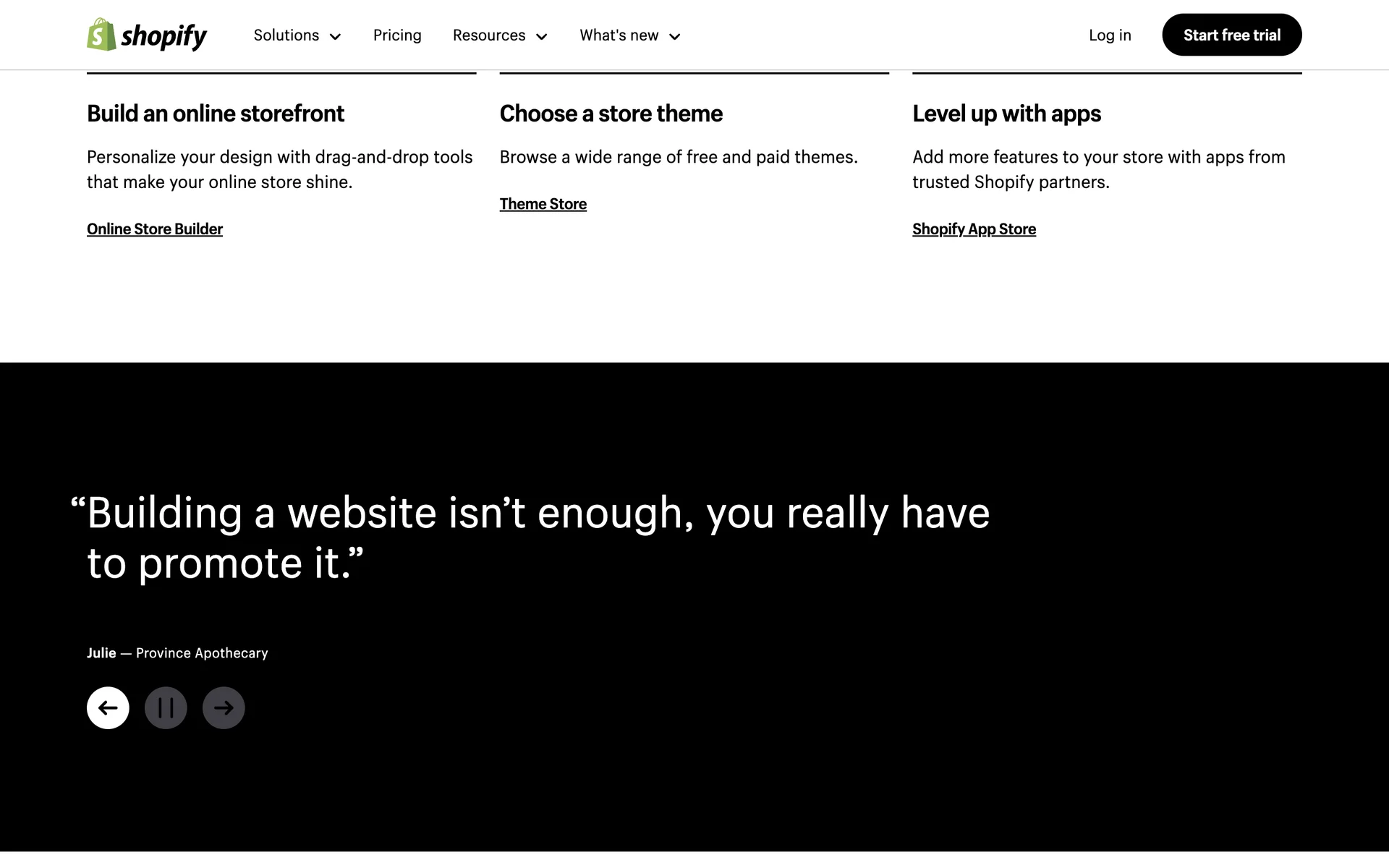Expand the Resources dropdown chevron

[541, 37]
